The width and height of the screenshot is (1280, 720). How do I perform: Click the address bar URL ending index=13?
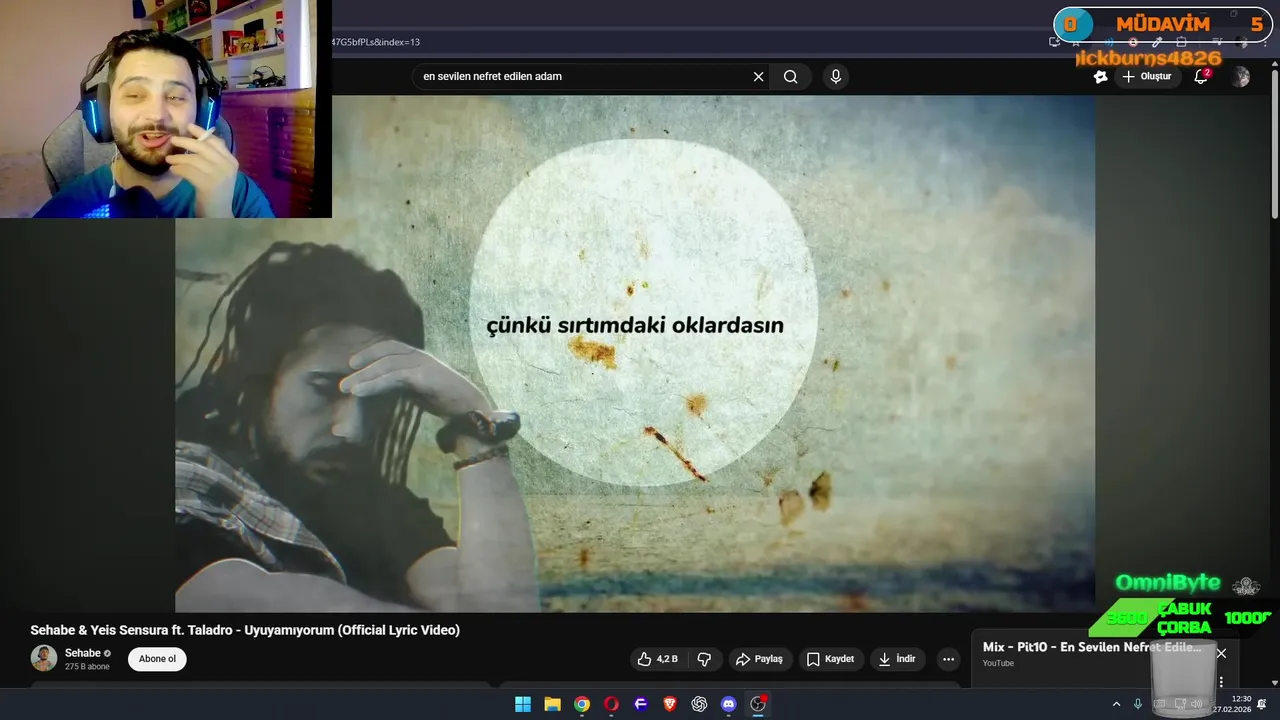pyautogui.click(x=376, y=42)
